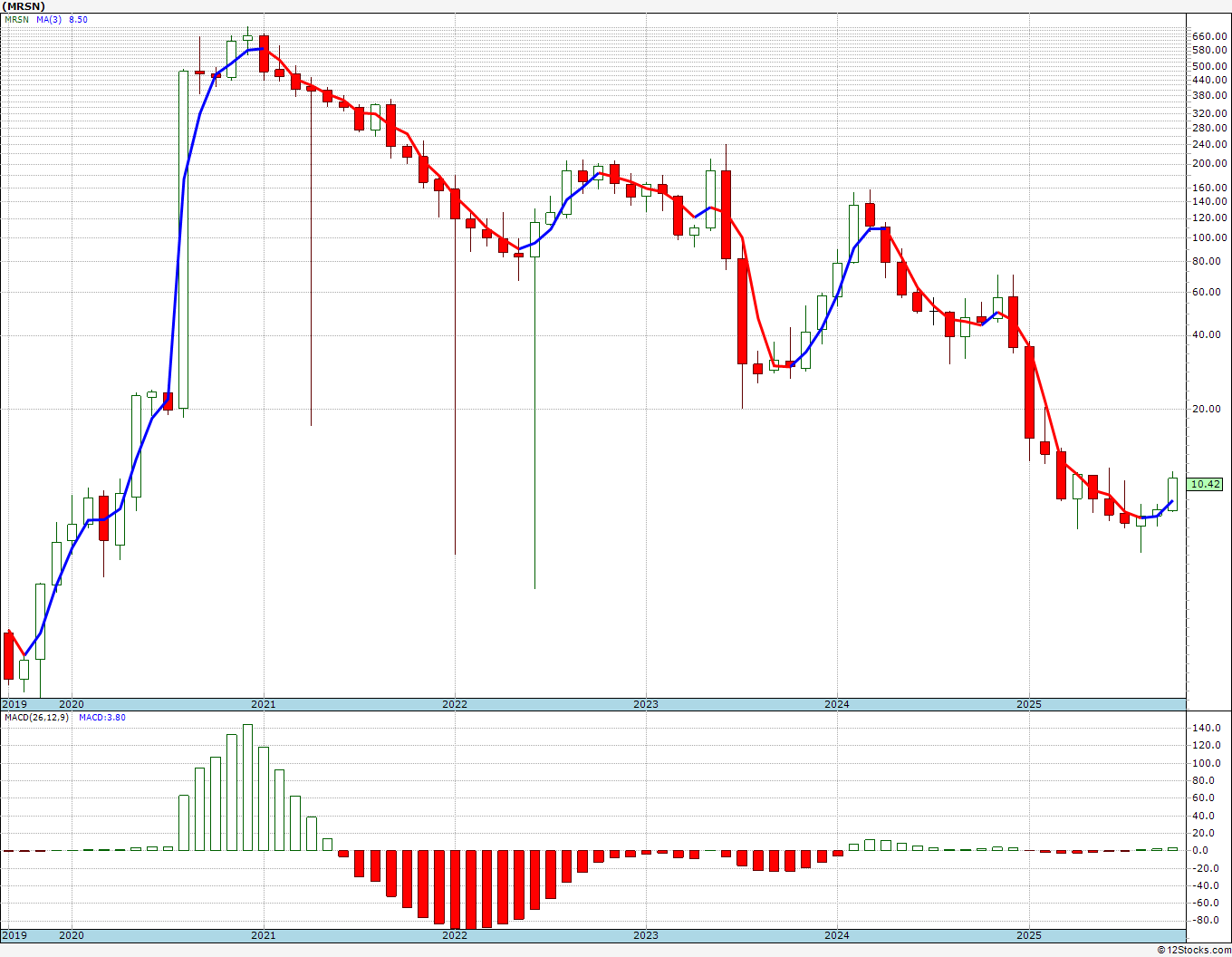Image resolution: width=1232 pixels, height=957 pixels.
Task: Click the 280.00 price axis label
Action: coord(1210,128)
